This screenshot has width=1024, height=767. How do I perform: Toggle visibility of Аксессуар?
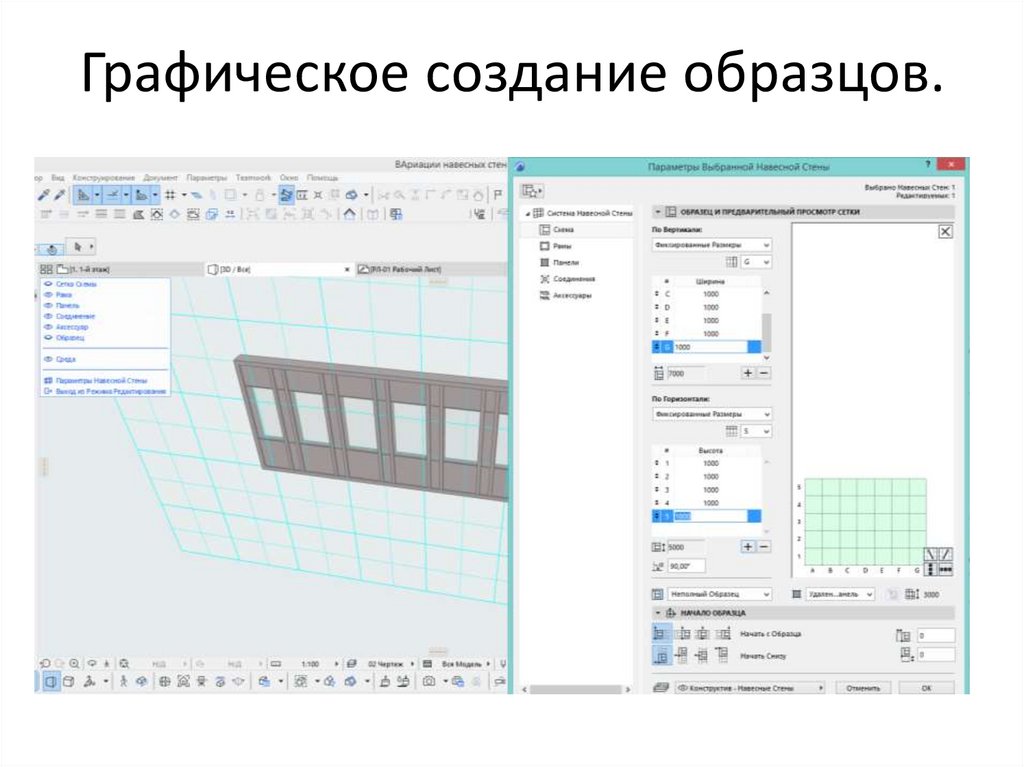(48, 327)
